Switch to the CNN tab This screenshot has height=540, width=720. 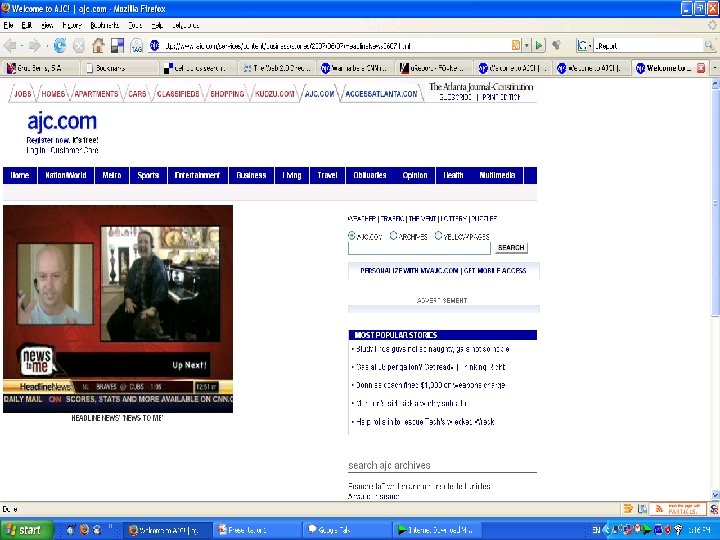click(x=355, y=68)
